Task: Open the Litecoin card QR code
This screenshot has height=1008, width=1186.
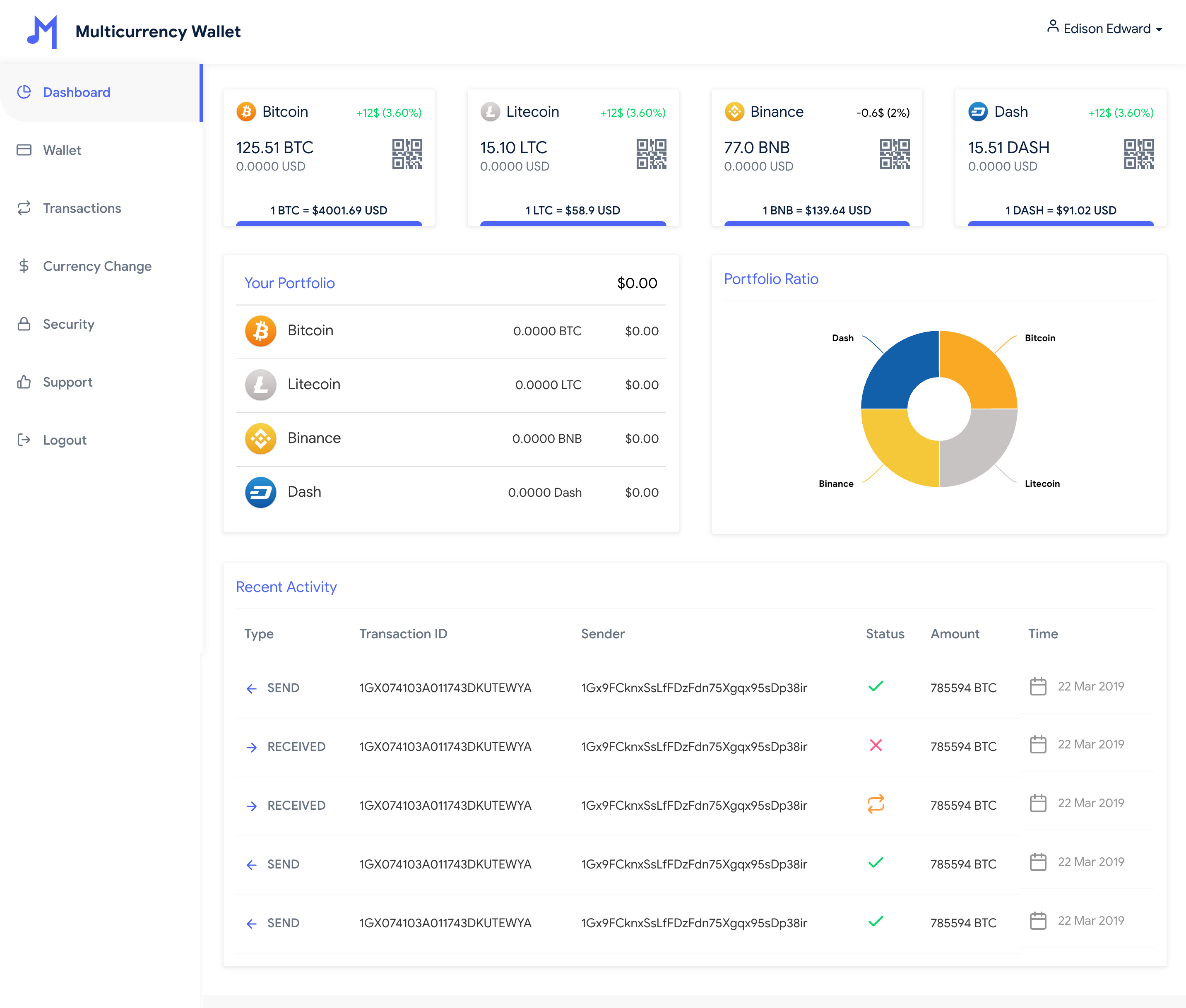Action: tap(651, 154)
